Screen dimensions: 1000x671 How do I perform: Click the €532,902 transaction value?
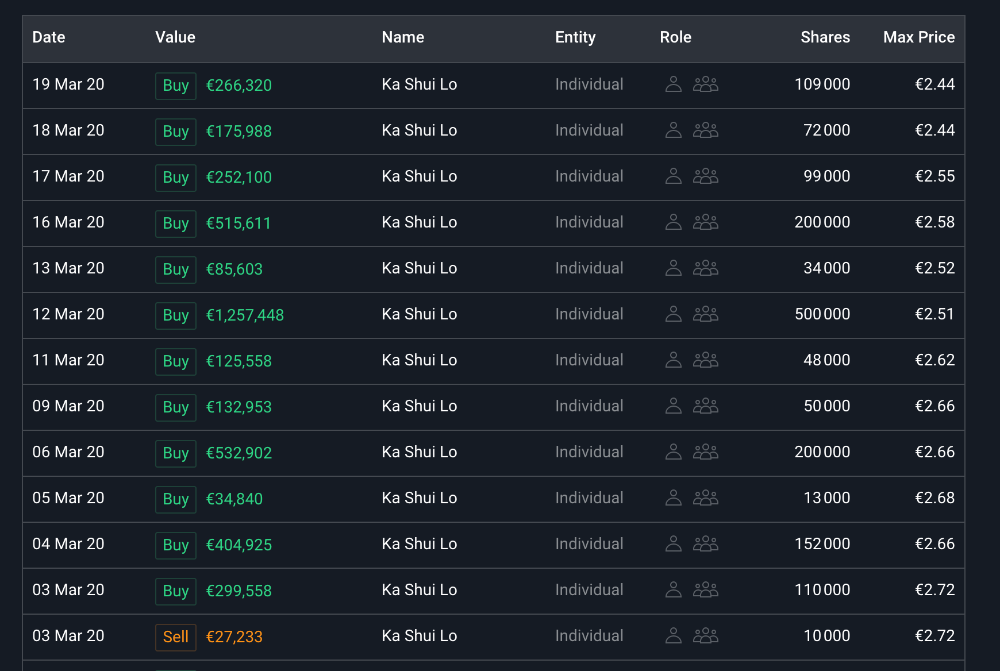coord(239,453)
